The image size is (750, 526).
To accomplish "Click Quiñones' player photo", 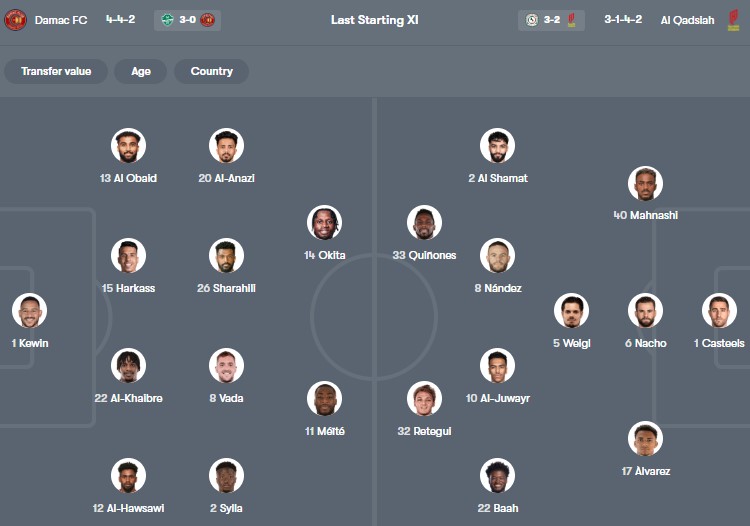I will pyautogui.click(x=424, y=223).
